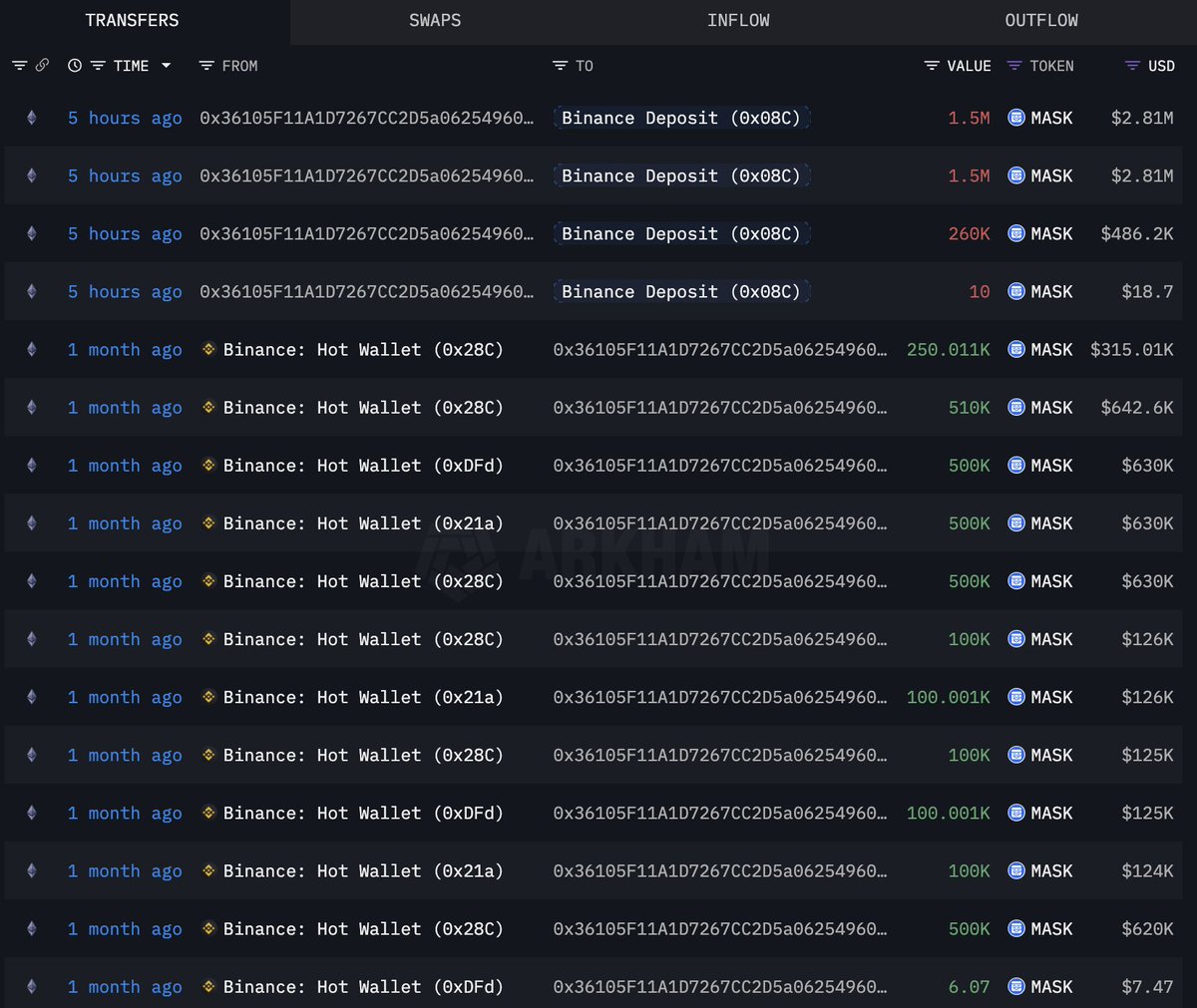This screenshot has width=1197, height=1008.
Task: Open the TO column filter
Action: point(560,66)
